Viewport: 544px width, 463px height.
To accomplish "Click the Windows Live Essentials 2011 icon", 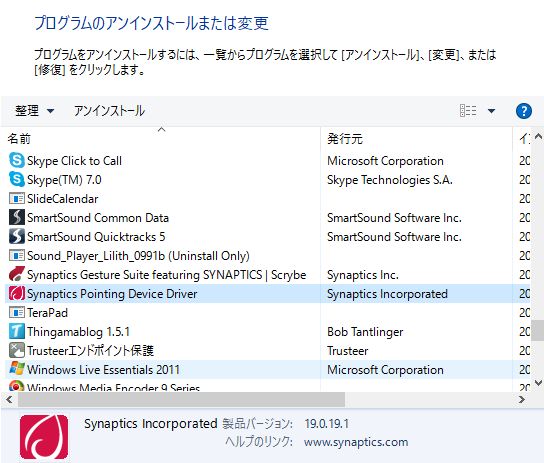I will point(16,369).
